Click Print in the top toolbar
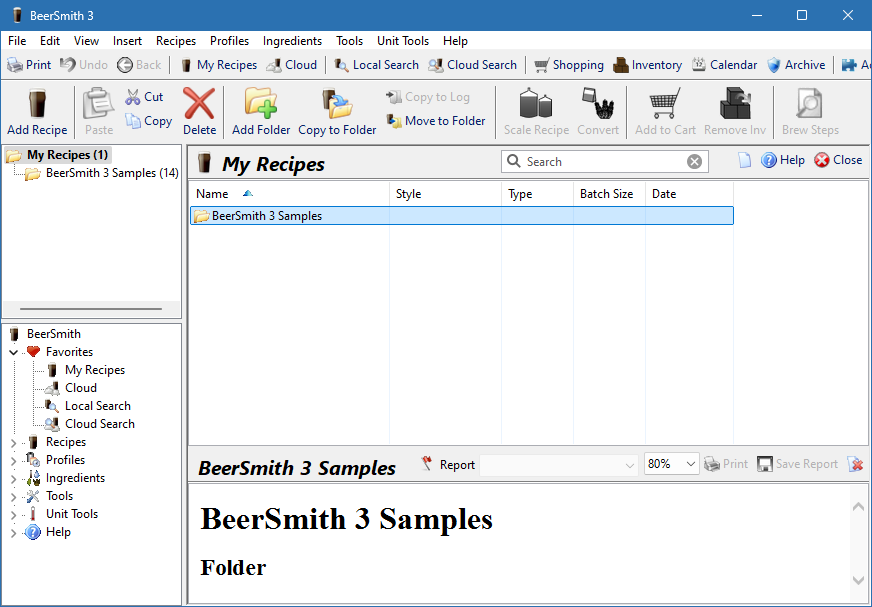The image size is (872, 607). pos(29,65)
